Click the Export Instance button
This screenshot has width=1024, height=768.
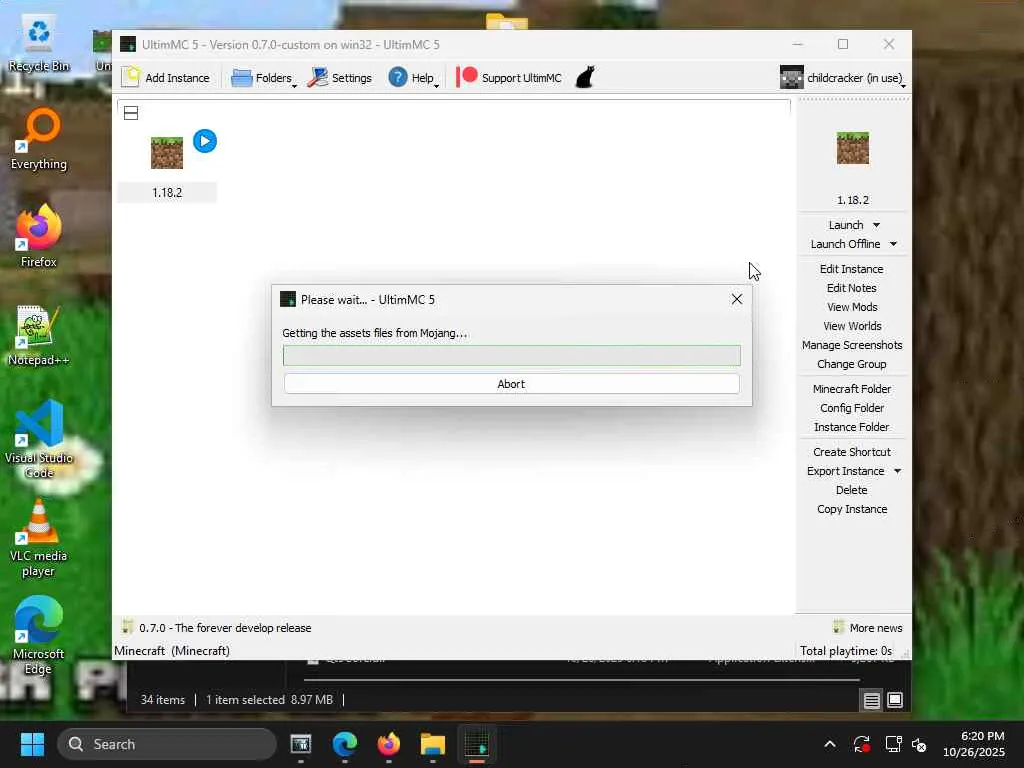point(845,471)
